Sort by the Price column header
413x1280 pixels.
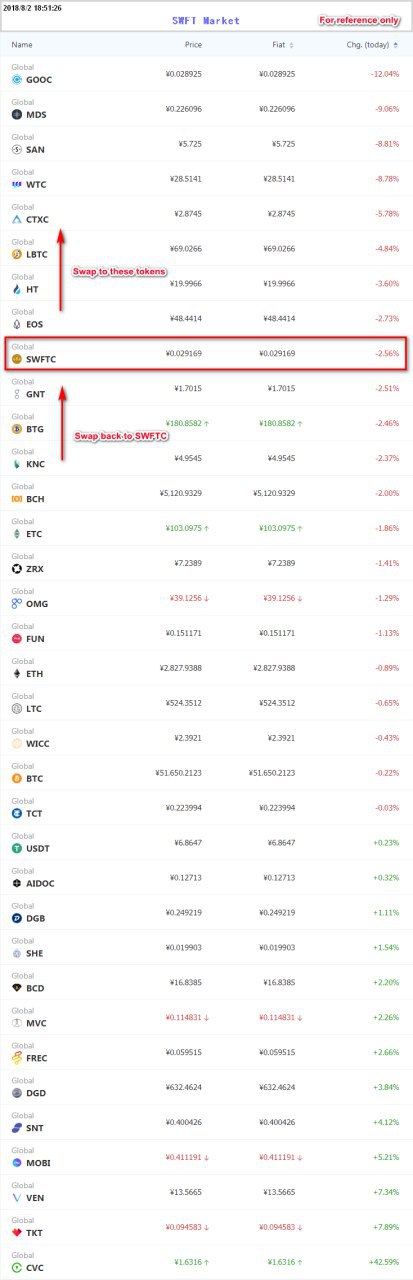tap(193, 45)
